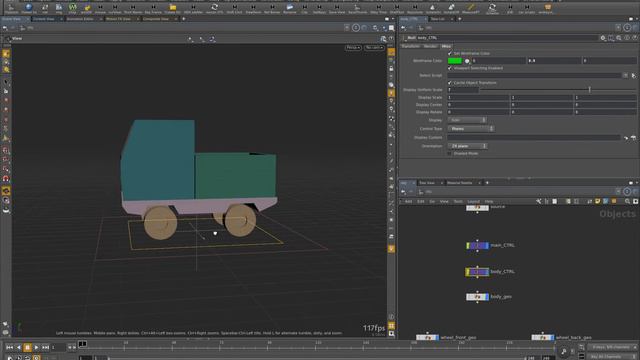This screenshot has width=640, height=360.
Task: Select the body_geo geometry node
Action: [477, 297]
